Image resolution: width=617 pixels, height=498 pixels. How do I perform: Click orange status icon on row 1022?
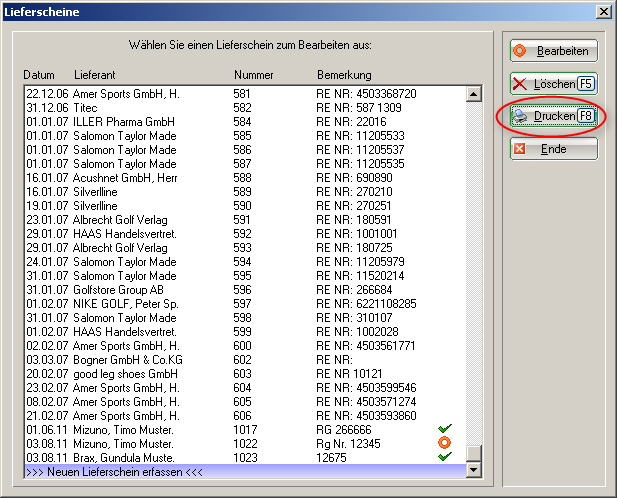coord(445,443)
